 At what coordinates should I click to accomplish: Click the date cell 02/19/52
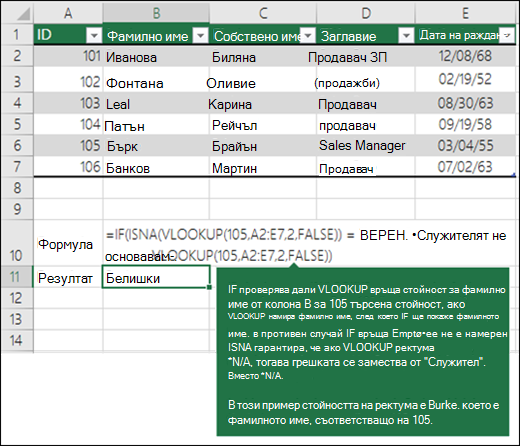coord(465,80)
